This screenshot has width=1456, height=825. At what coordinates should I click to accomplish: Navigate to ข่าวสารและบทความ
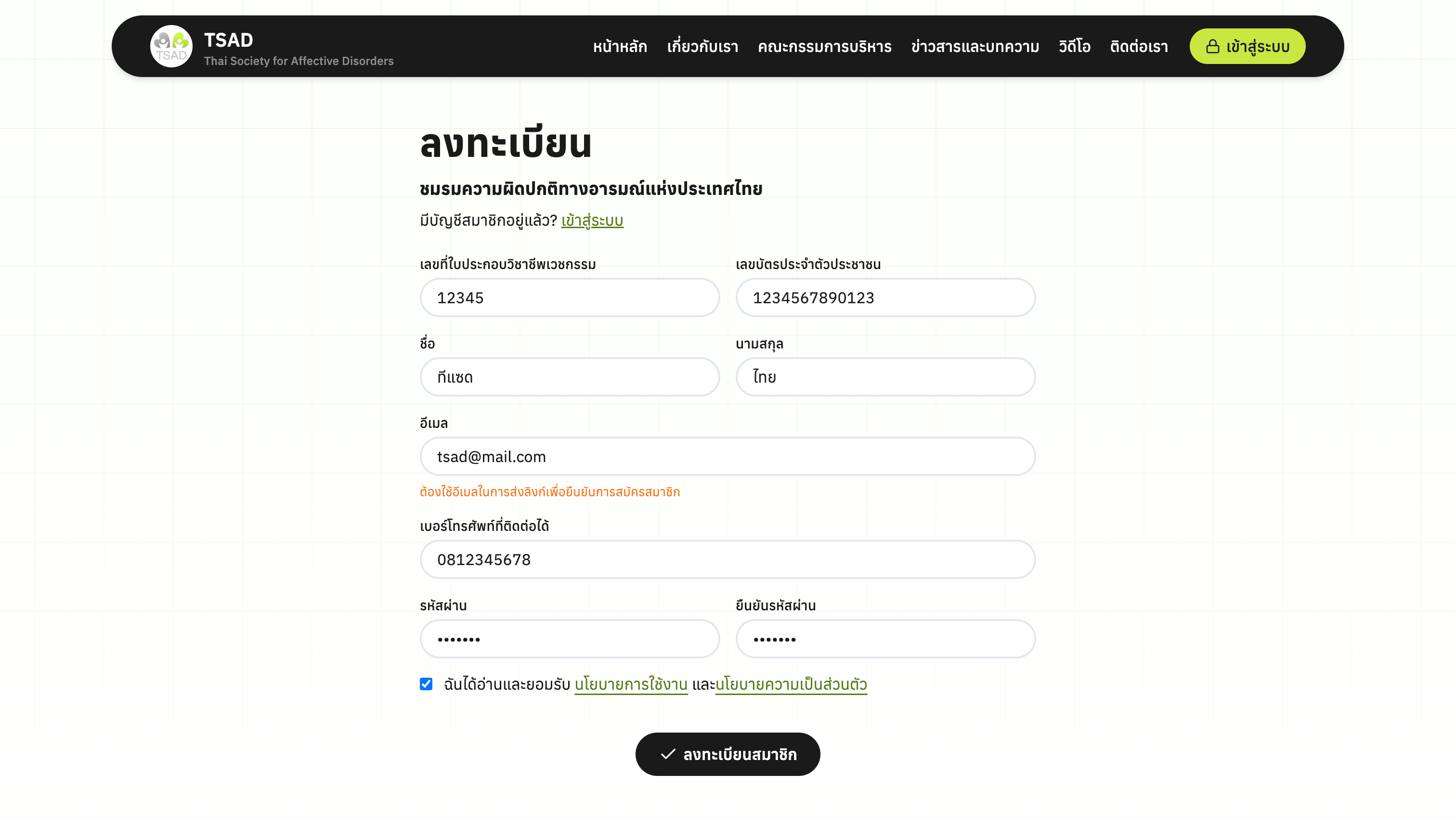click(x=975, y=47)
